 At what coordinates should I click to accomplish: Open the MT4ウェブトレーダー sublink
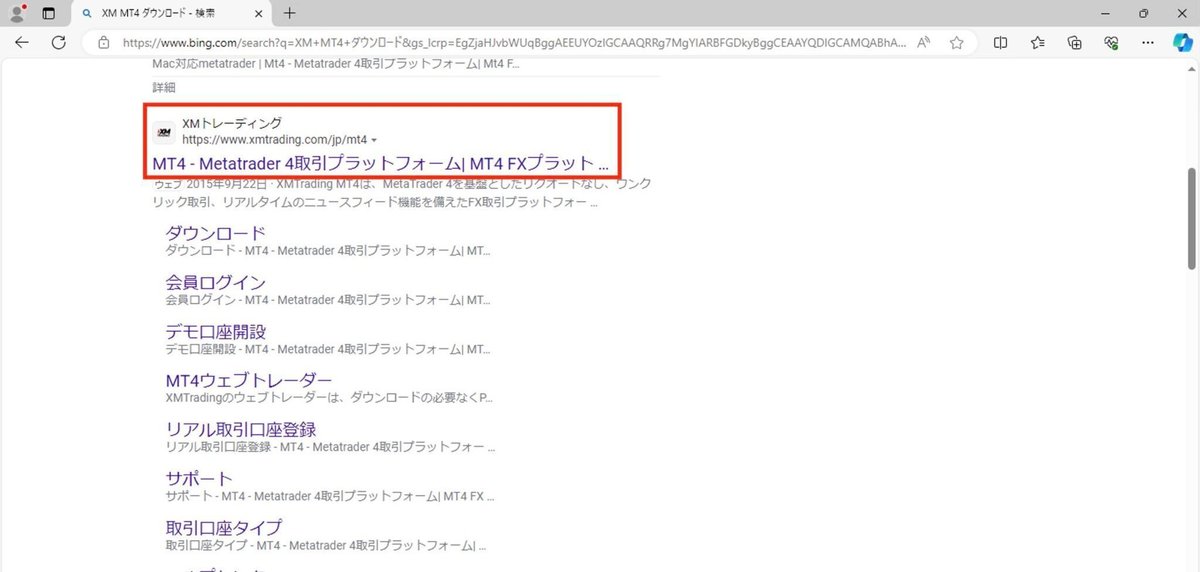[248, 381]
